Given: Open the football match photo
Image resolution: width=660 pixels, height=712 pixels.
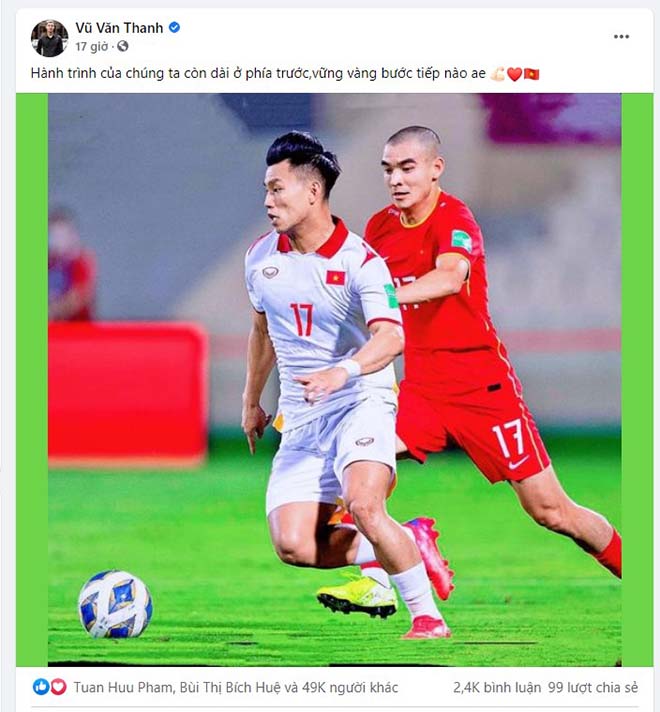Looking at the screenshot, I should click(x=335, y=380).
